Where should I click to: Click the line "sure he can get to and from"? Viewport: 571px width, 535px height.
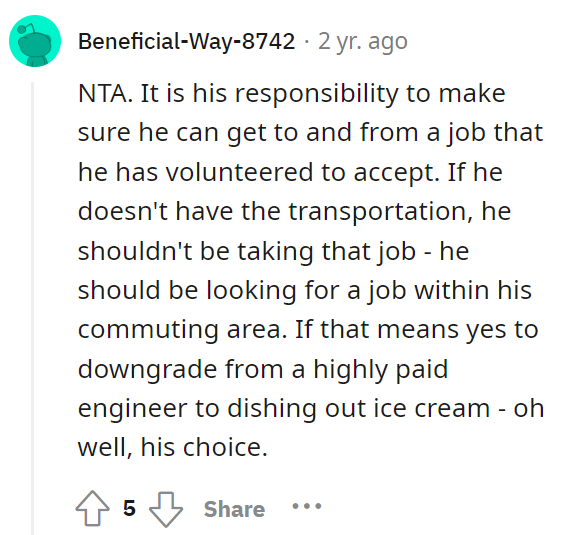[248, 133]
